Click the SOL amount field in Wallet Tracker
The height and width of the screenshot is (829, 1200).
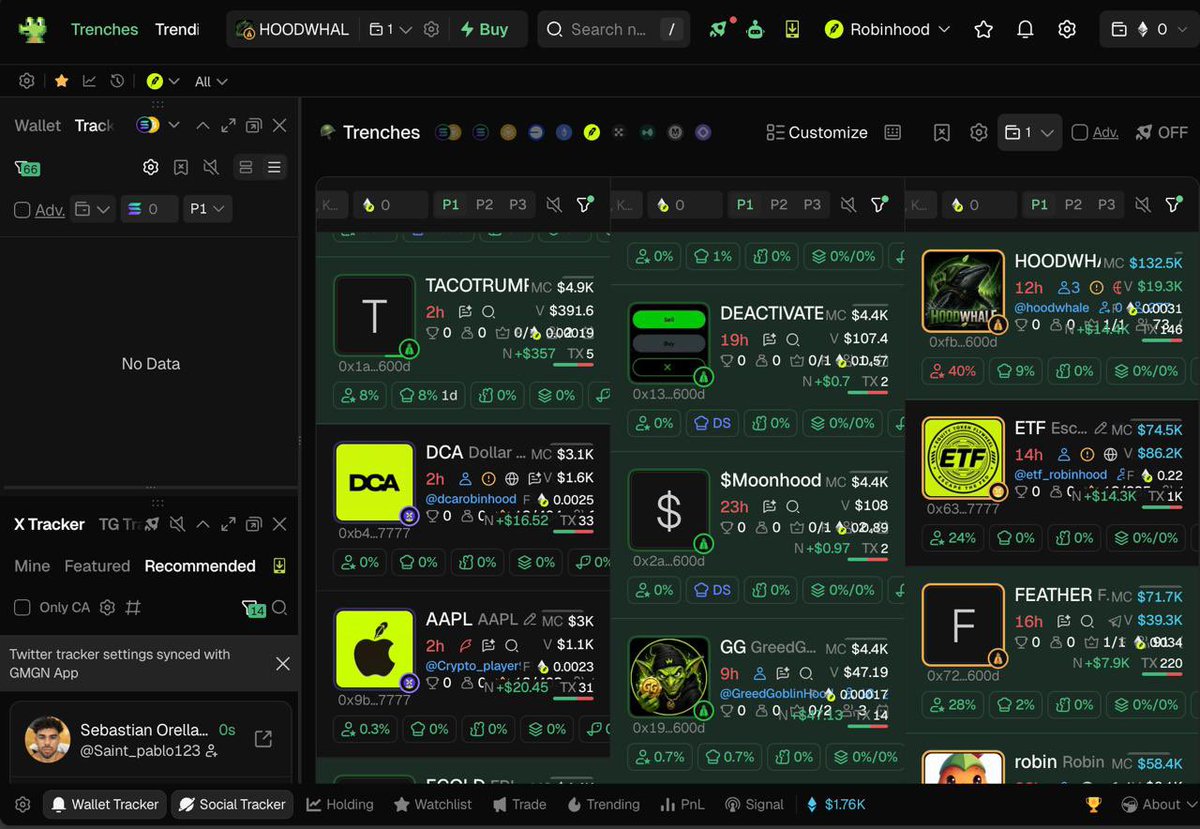pyautogui.click(x=149, y=209)
